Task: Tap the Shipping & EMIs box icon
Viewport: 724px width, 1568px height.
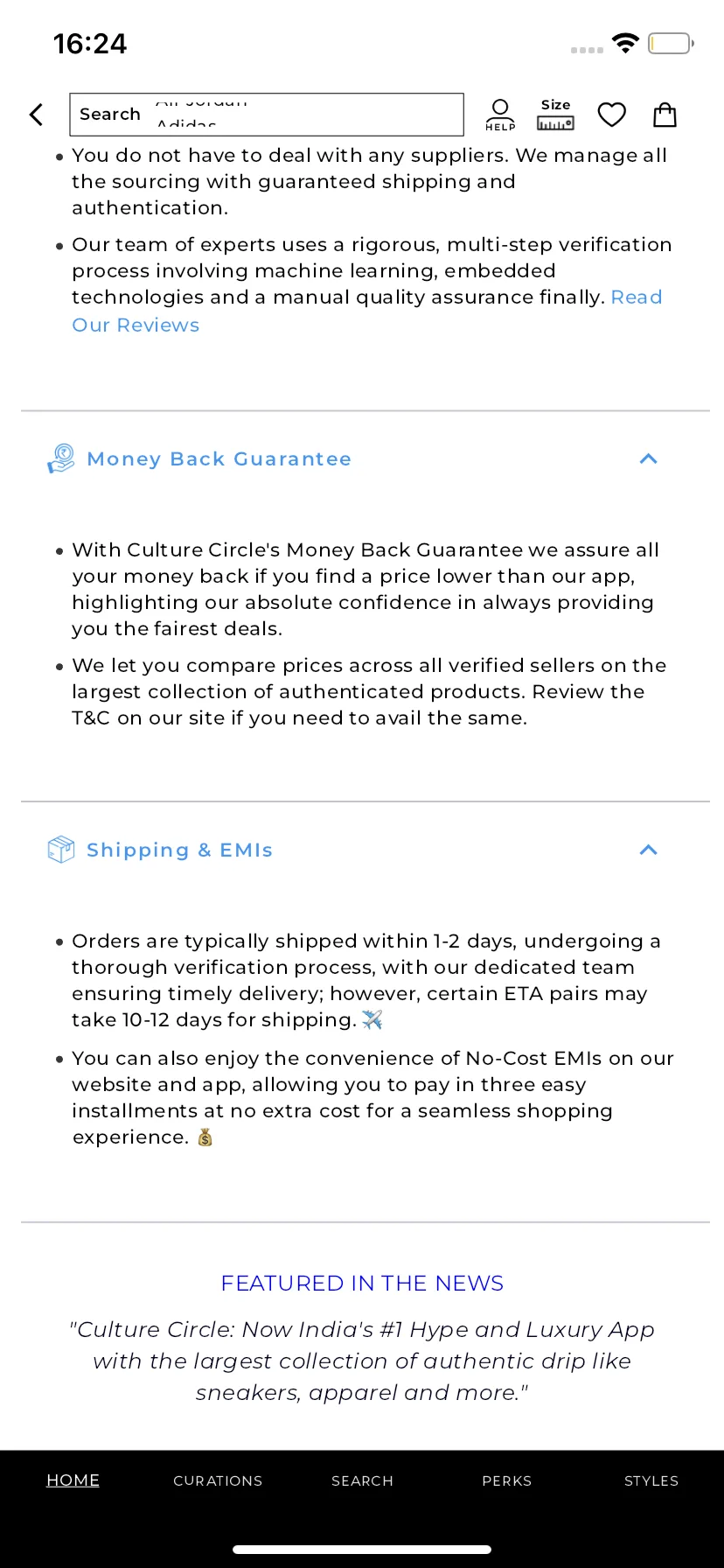Action: tap(61, 850)
